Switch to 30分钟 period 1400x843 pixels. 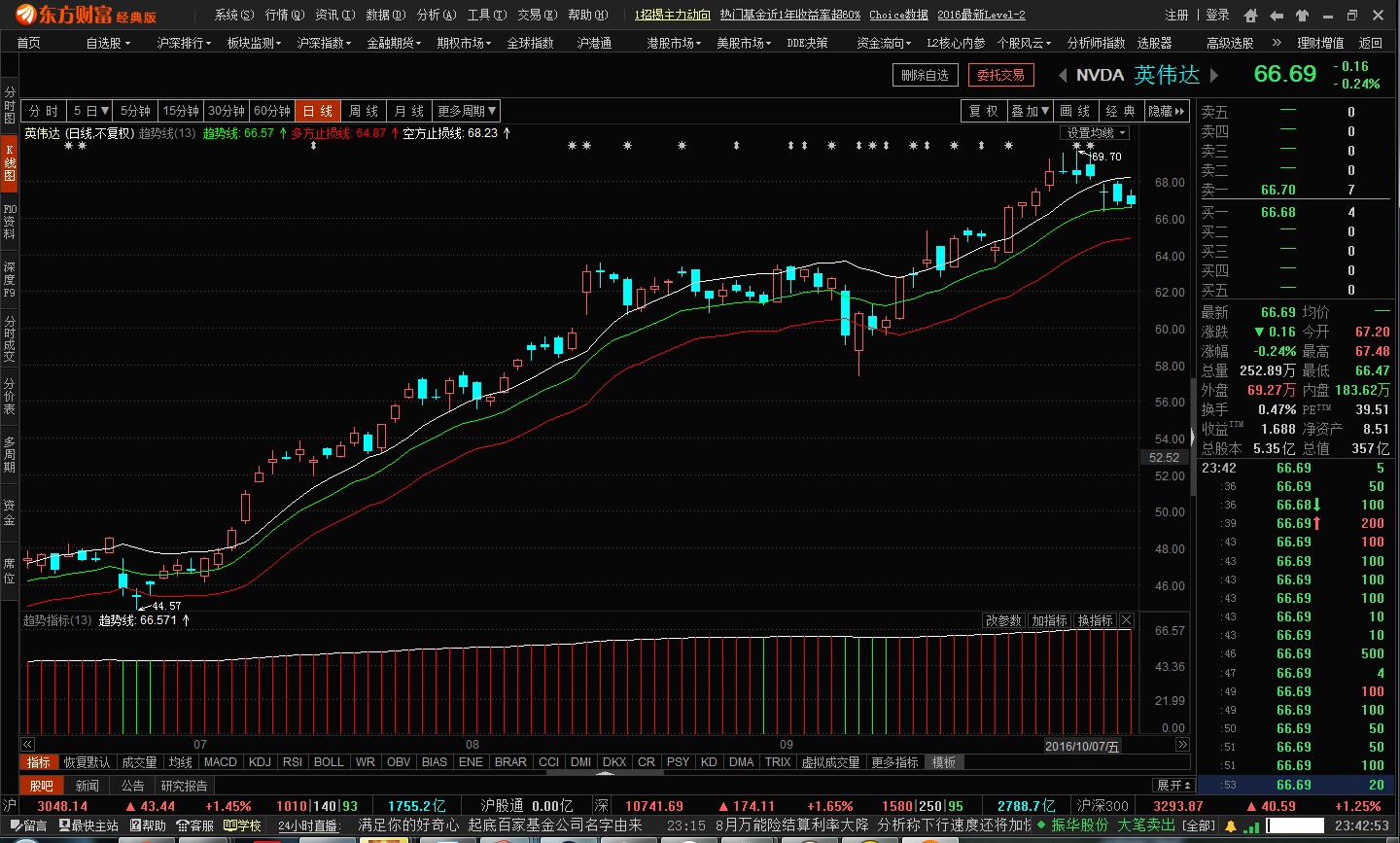pyautogui.click(x=227, y=111)
